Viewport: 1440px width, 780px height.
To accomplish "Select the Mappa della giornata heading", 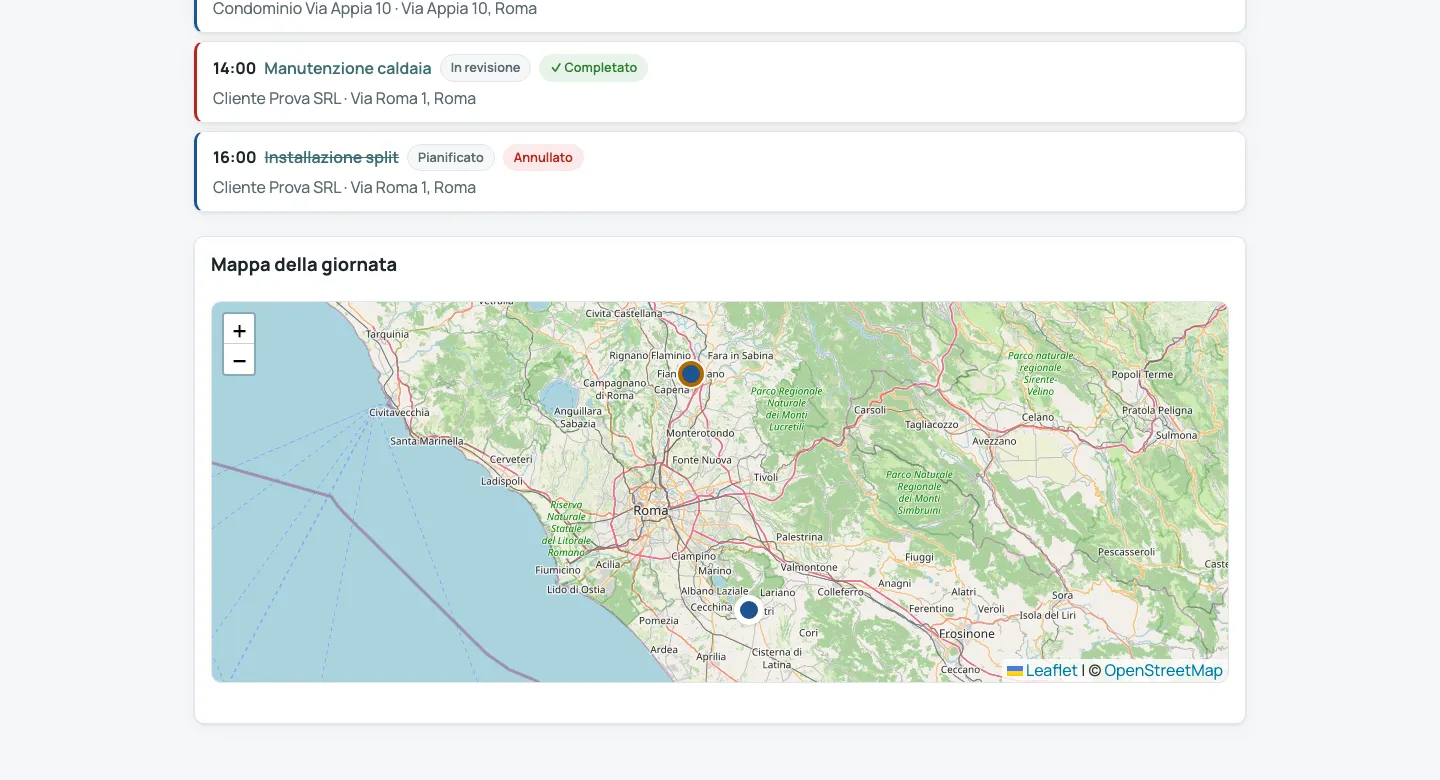I will 304,265.
